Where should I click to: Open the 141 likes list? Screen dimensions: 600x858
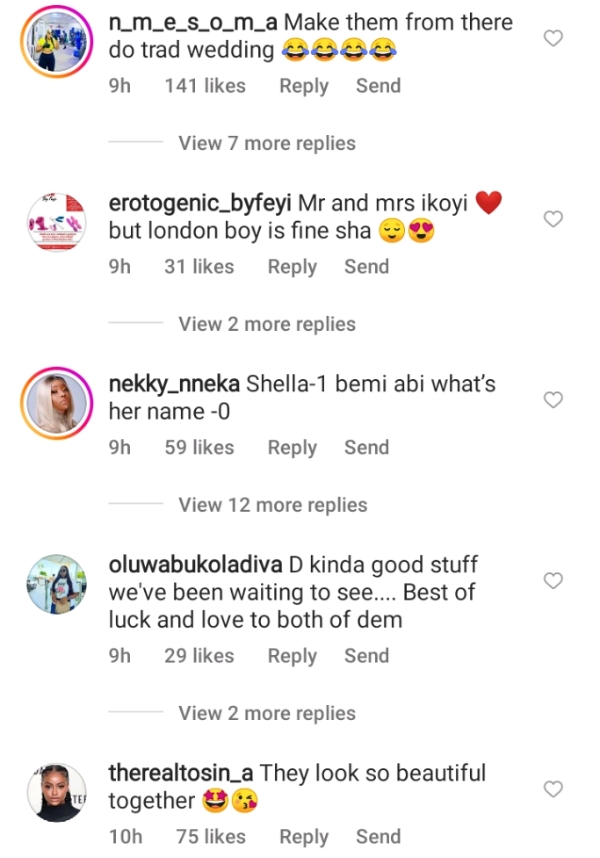205,86
